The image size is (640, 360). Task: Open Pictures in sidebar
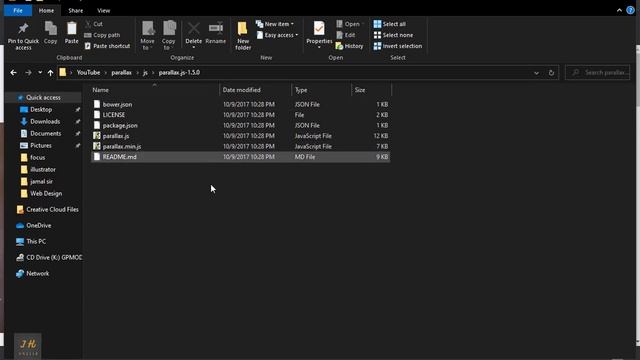[41, 145]
